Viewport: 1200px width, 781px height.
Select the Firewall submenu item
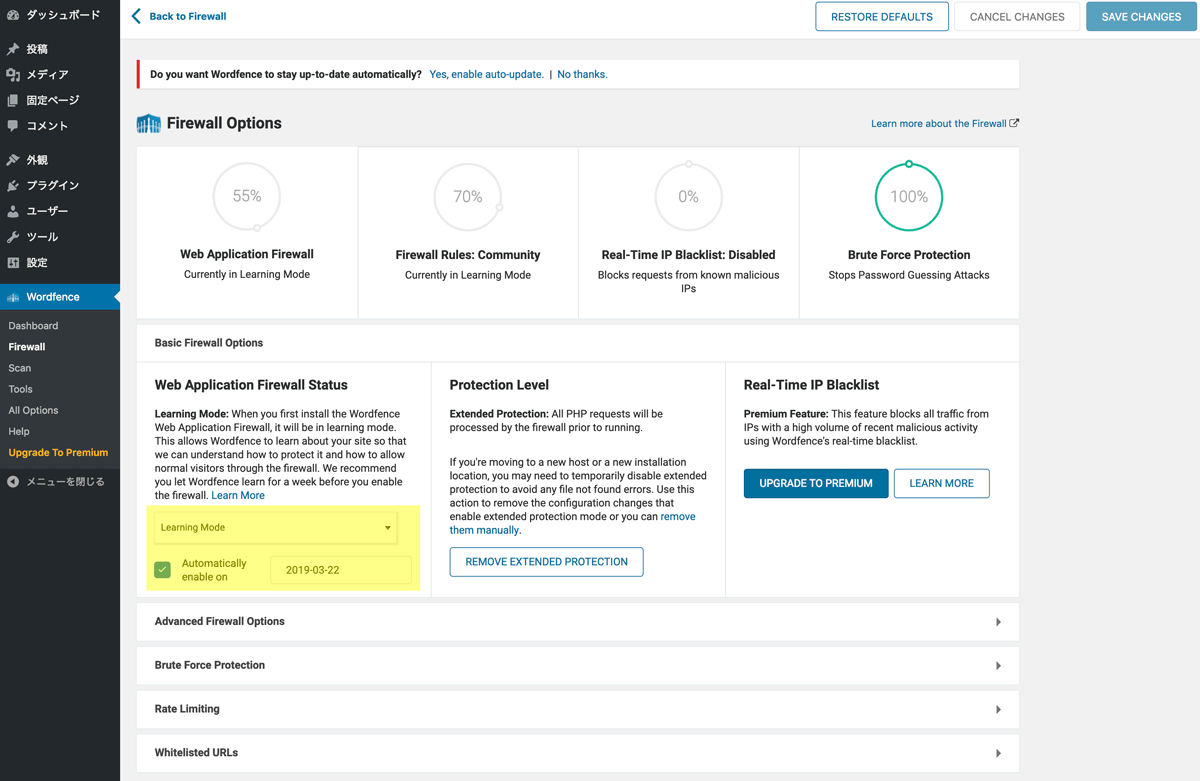pos(27,347)
